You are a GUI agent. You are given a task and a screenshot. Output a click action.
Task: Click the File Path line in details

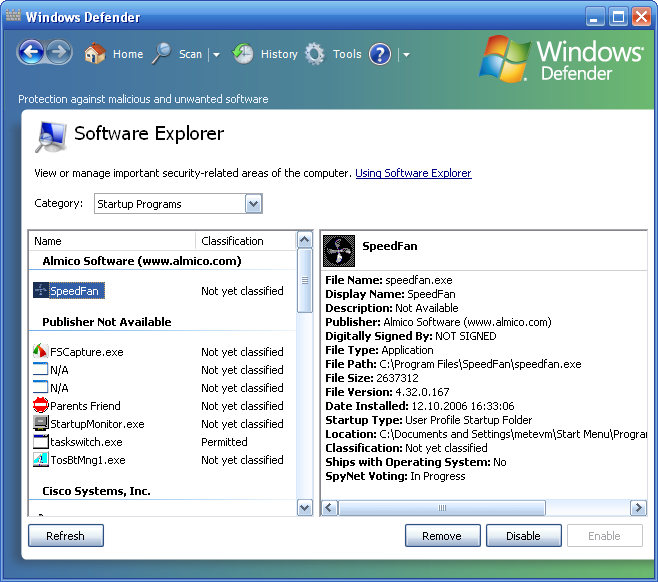coord(453,364)
